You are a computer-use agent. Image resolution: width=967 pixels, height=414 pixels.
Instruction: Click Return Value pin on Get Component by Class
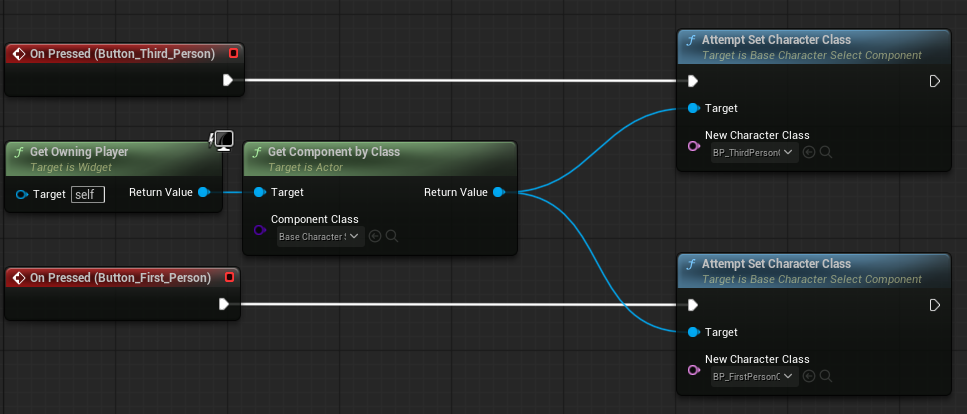(x=499, y=192)
